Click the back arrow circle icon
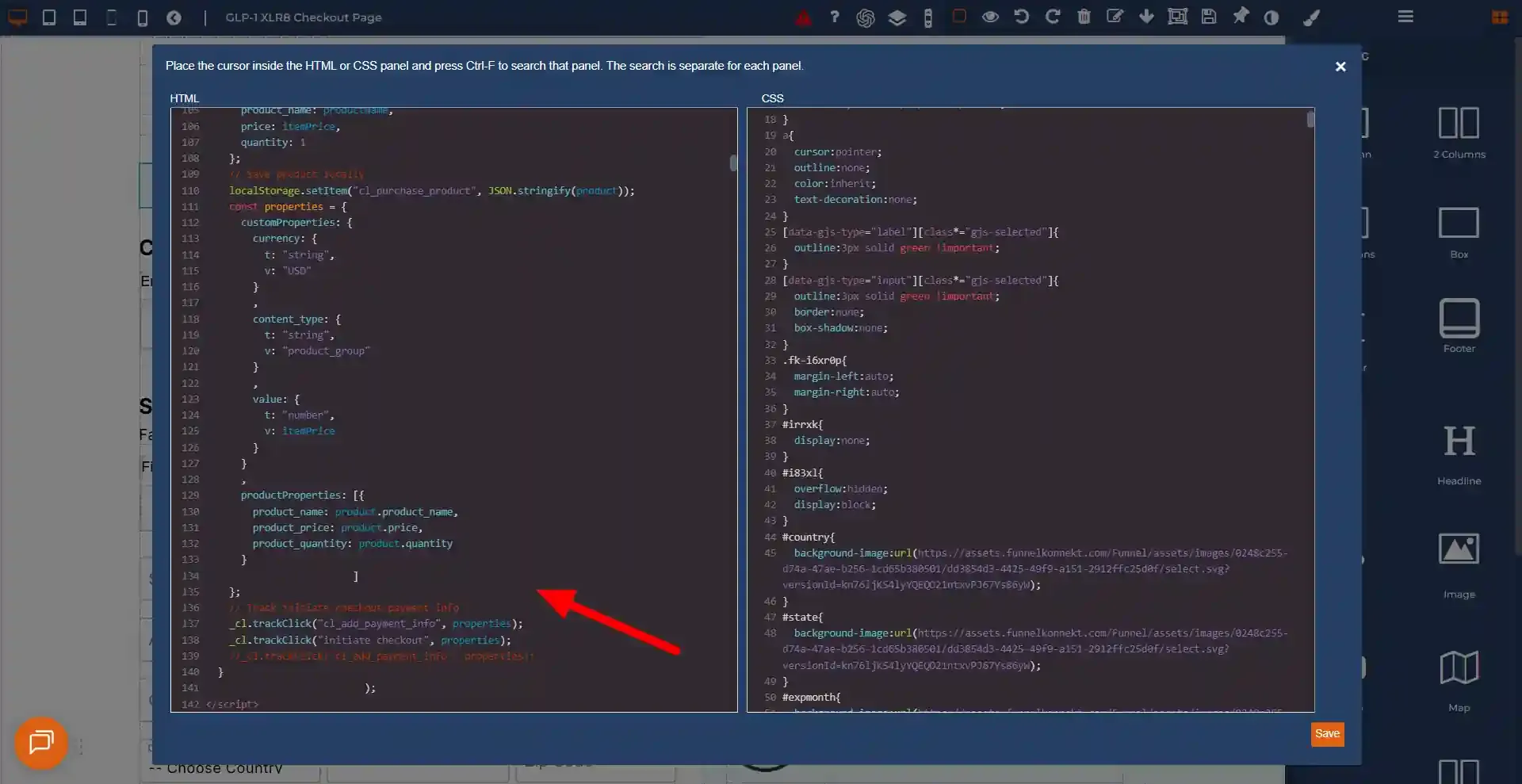The width and height of the screenshot is (1522, 784). pyautogui.click(x=174, y=17)
